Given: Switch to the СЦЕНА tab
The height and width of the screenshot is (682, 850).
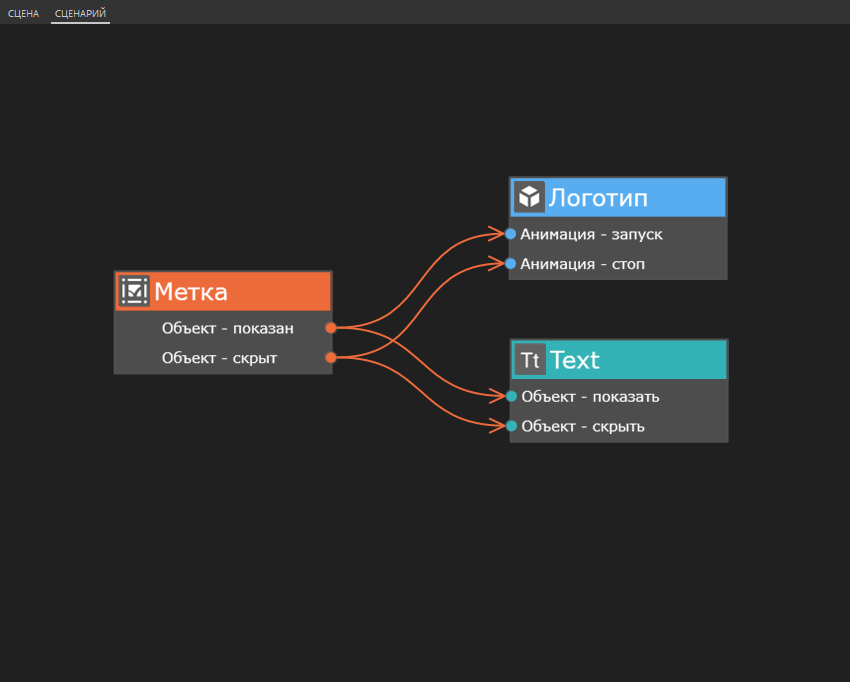Looking at the screenshot, I should coord(23,14).
